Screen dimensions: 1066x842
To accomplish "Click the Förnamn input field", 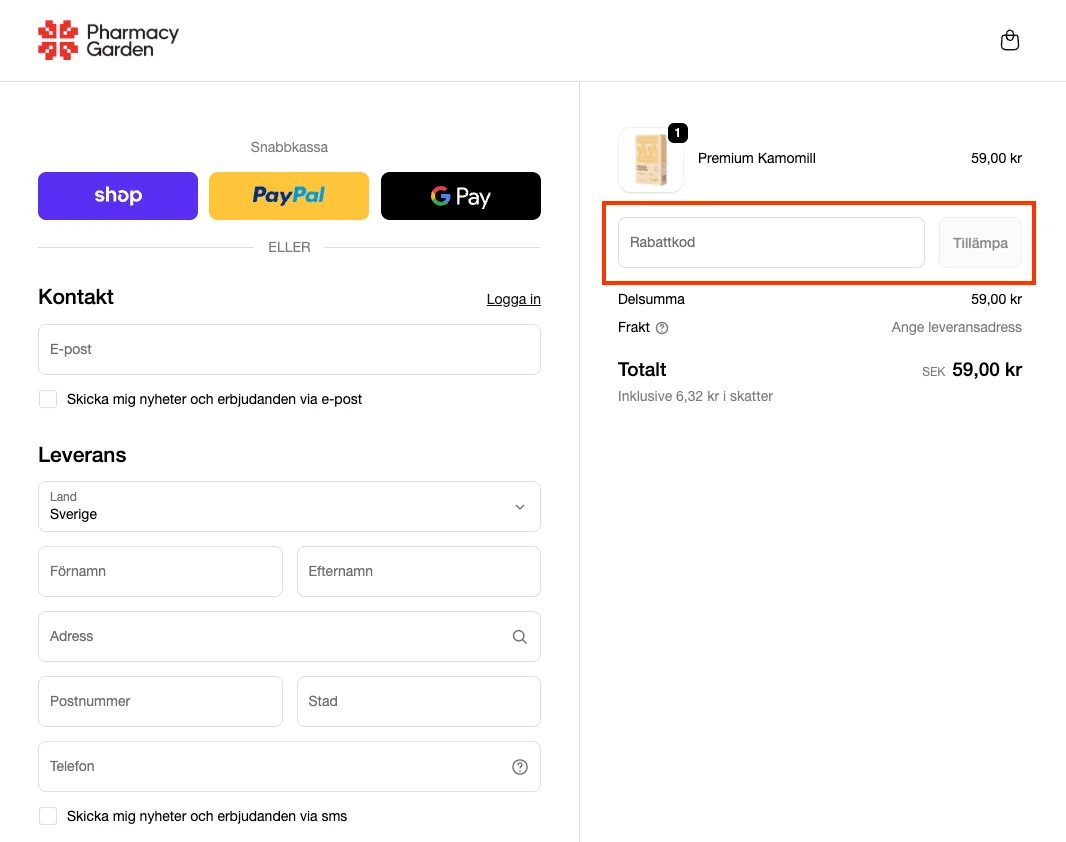I will [x=160, y=572].
